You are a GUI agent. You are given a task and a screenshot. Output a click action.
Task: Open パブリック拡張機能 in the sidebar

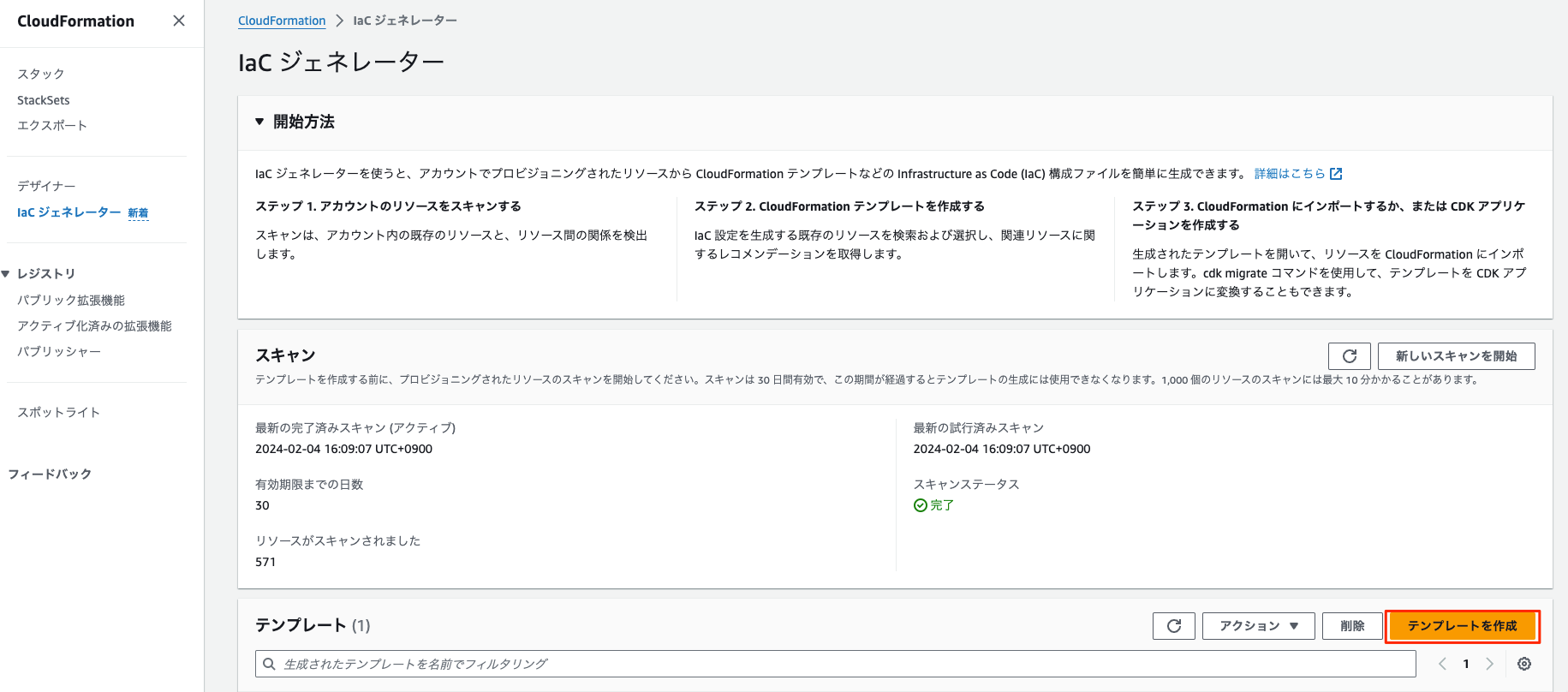(x=71, y=301)
